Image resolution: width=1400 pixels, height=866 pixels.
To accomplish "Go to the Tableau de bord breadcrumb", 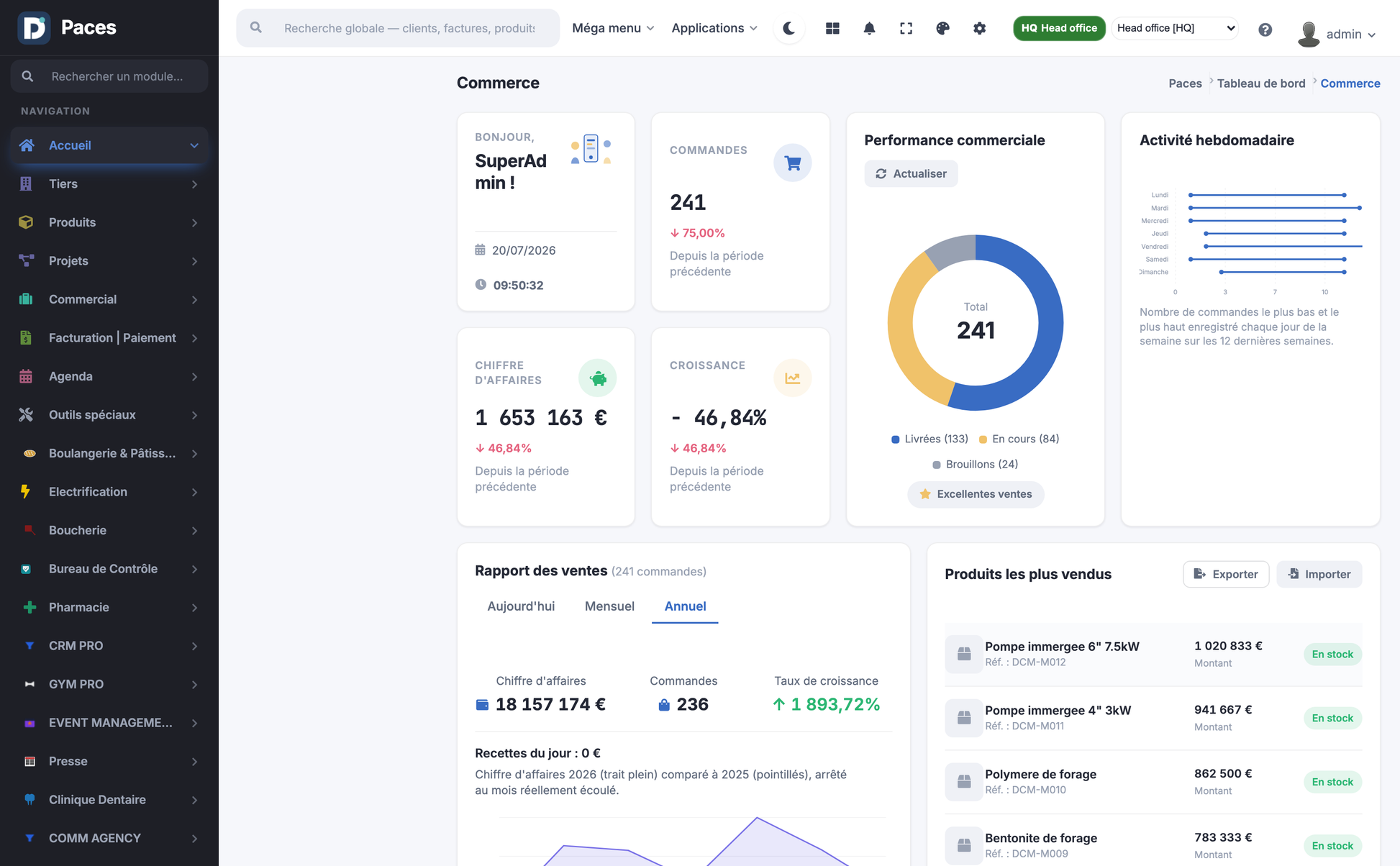I will (x=1260, y=83).
